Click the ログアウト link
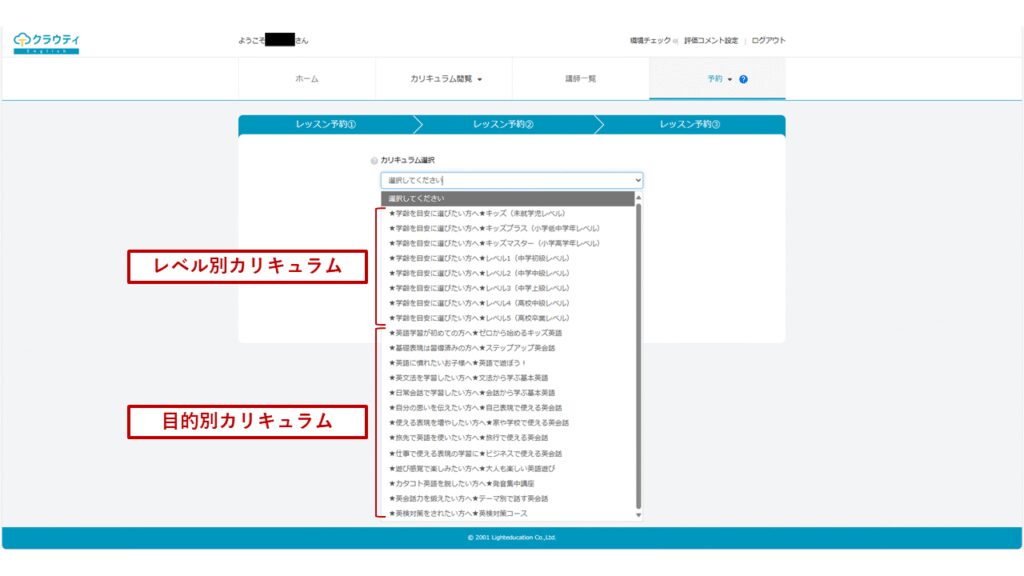The height and width of the screenshot is (576, 1024). click(x=768, y=41)
